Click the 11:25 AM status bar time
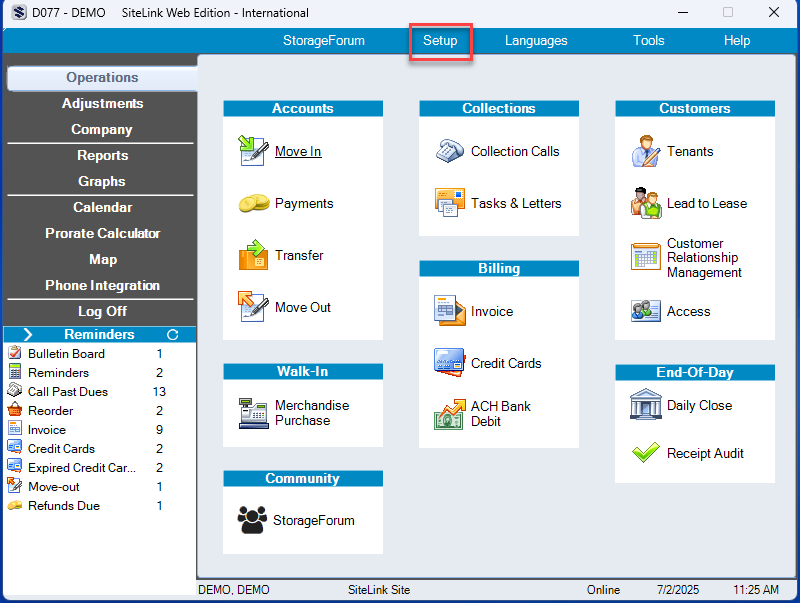The image size is (800, 603). tap(756, 590)
